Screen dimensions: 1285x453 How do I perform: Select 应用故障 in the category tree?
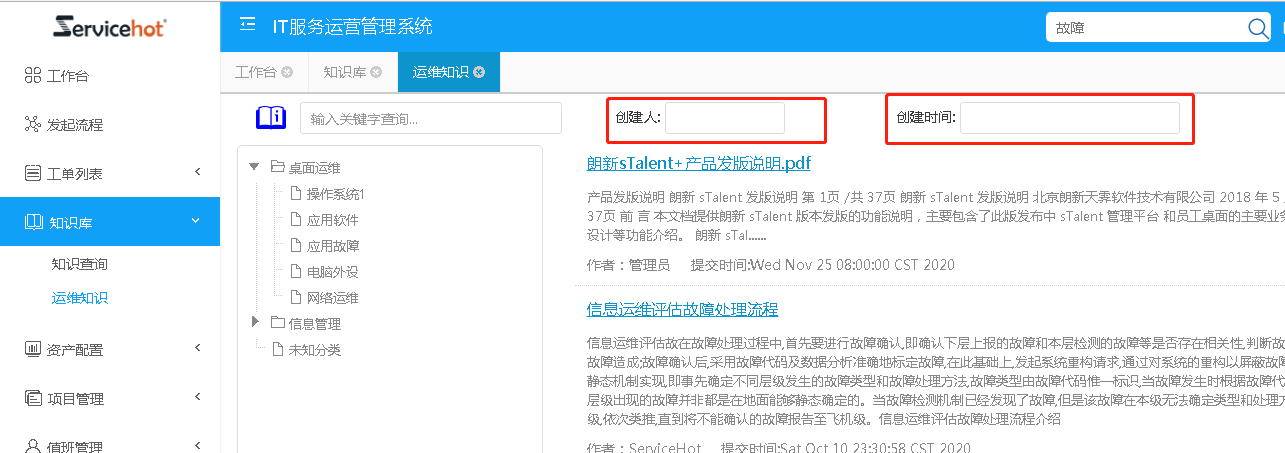click(x=333, y=246)
